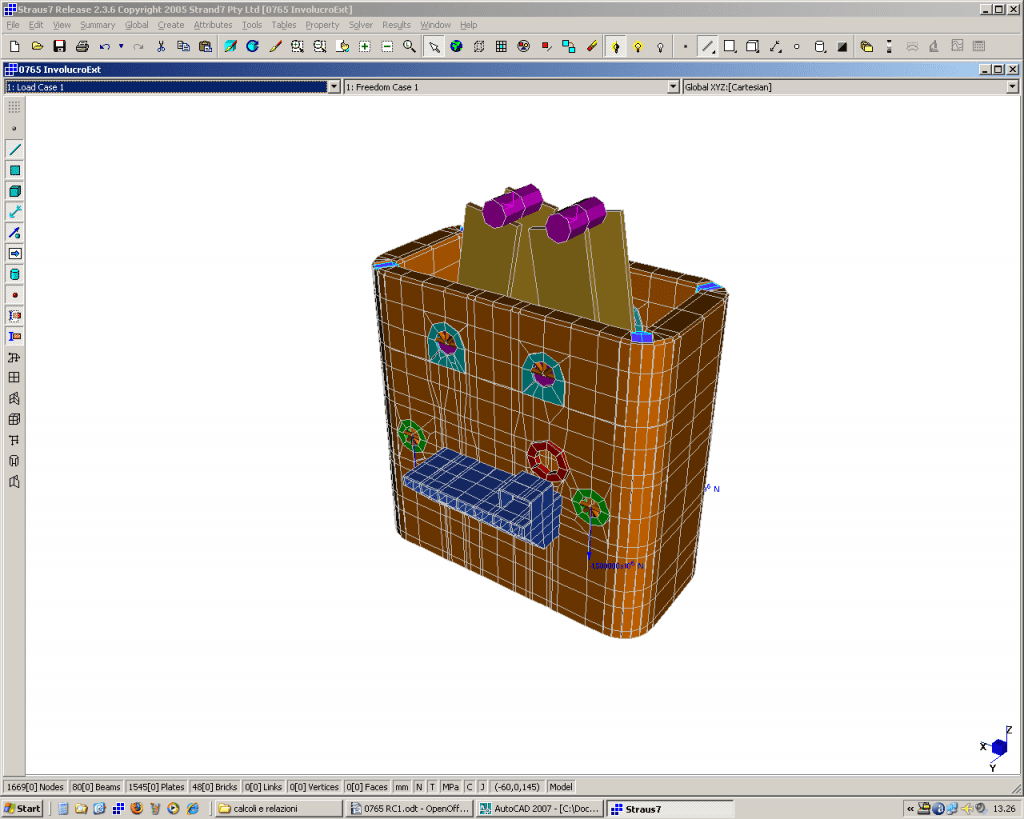This screenshot has width=1024, height=819.
Task: Click the Print icon in toolbar
Action: point(82,46)
